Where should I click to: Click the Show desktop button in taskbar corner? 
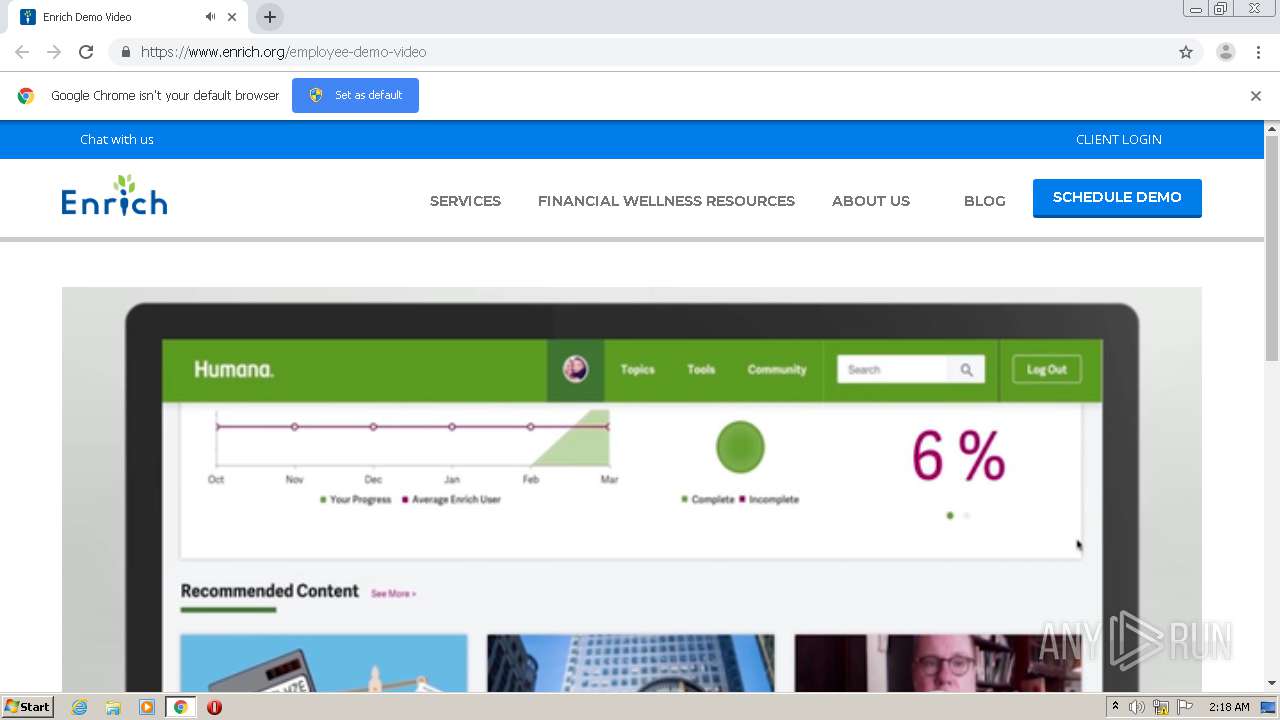(1270, 707)
